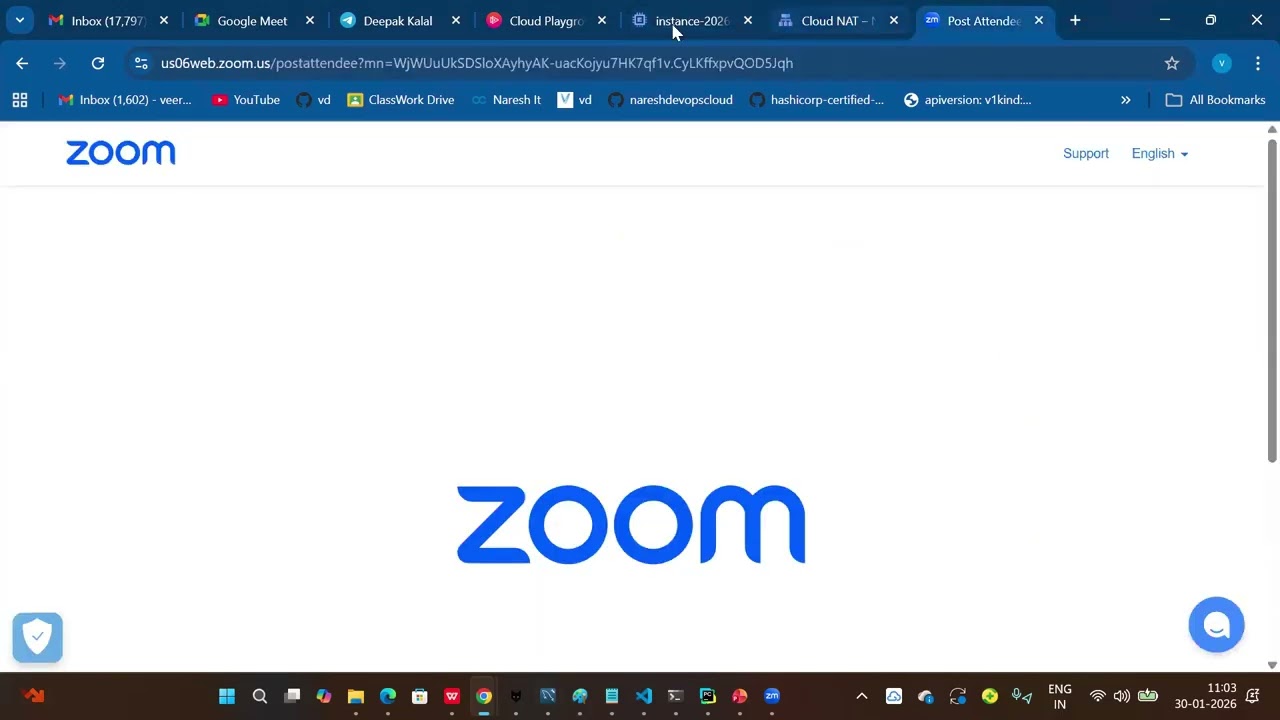1280x720 pixels.
Task: Click the Zoom logo in the page header
Action: tap(121, 153)
